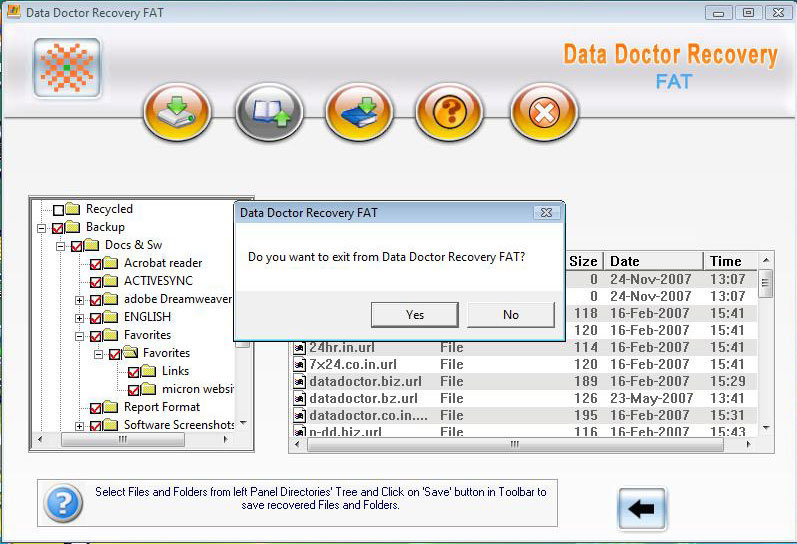This screenshot has width=797, height=544.
Task: Select the micron website tree label
Action: (x=198, y=389)
